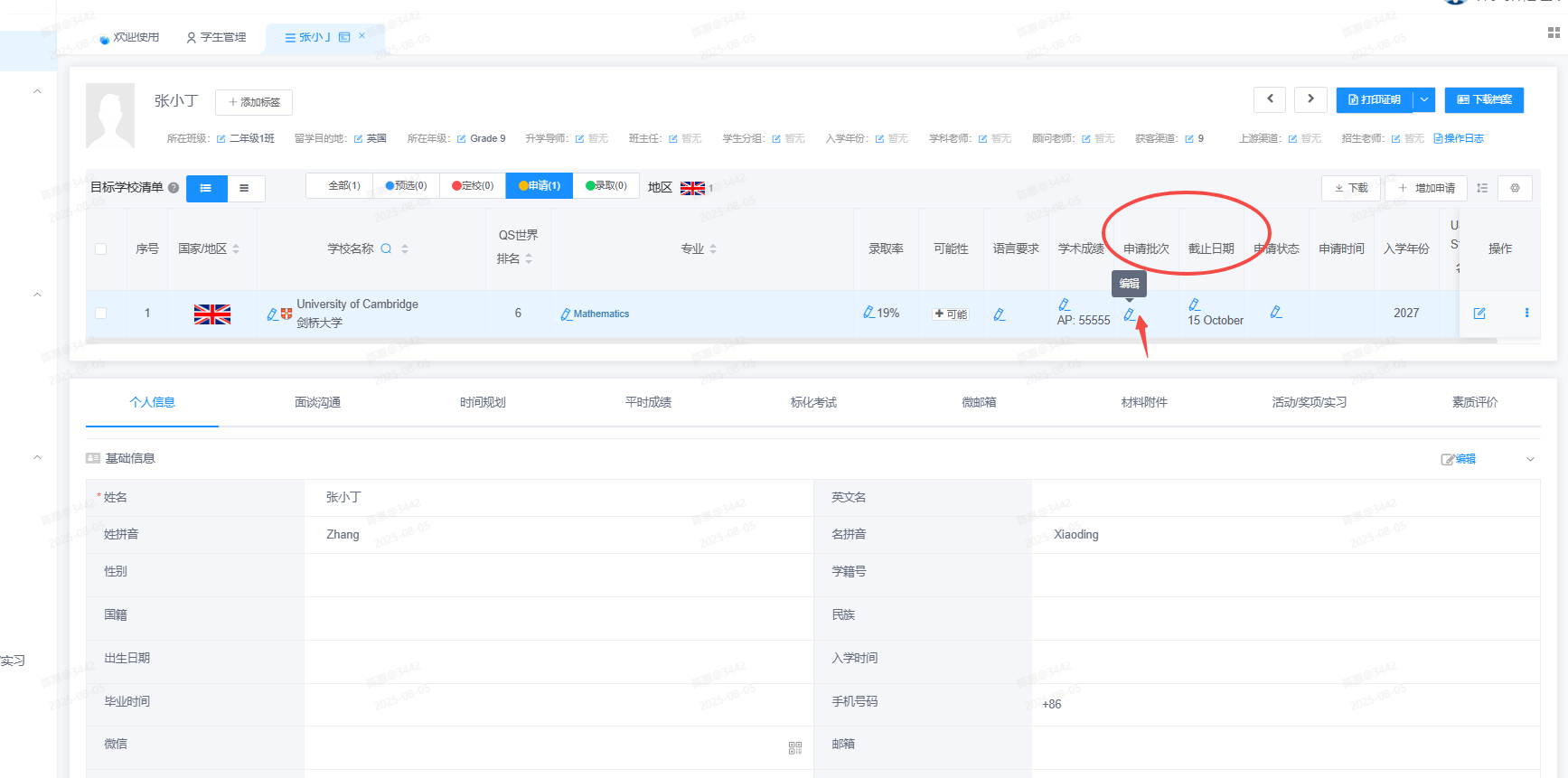Edit the Mathematics major pencil icon
The width and height of the screenshot is (1568, 778).
[x=566, y=314]
